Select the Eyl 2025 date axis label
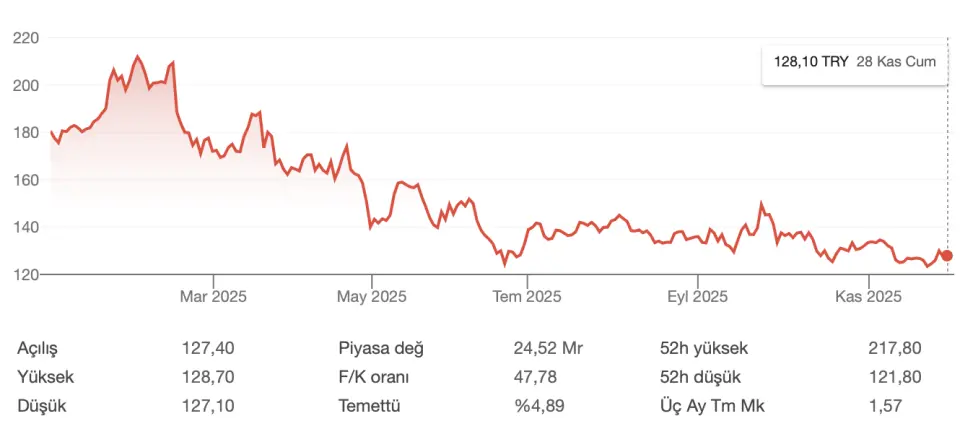960x442 pixels. click(x=696, y=297)
